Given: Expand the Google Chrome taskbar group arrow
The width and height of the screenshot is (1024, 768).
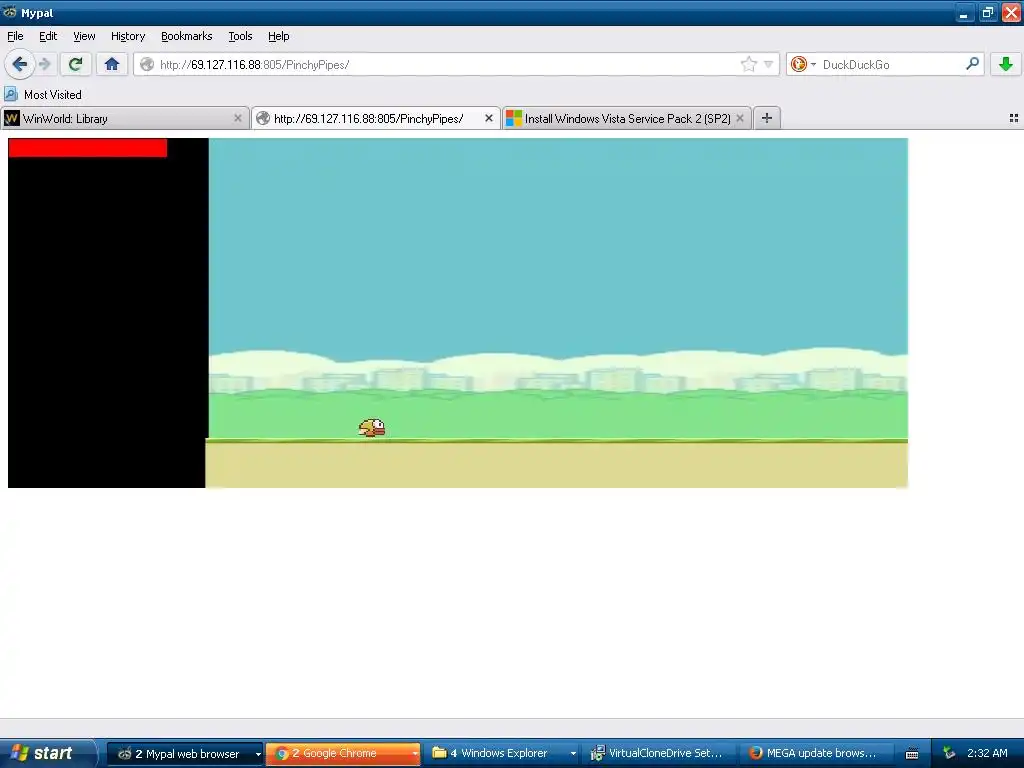Looking at the screenshot, I should 415,754.
